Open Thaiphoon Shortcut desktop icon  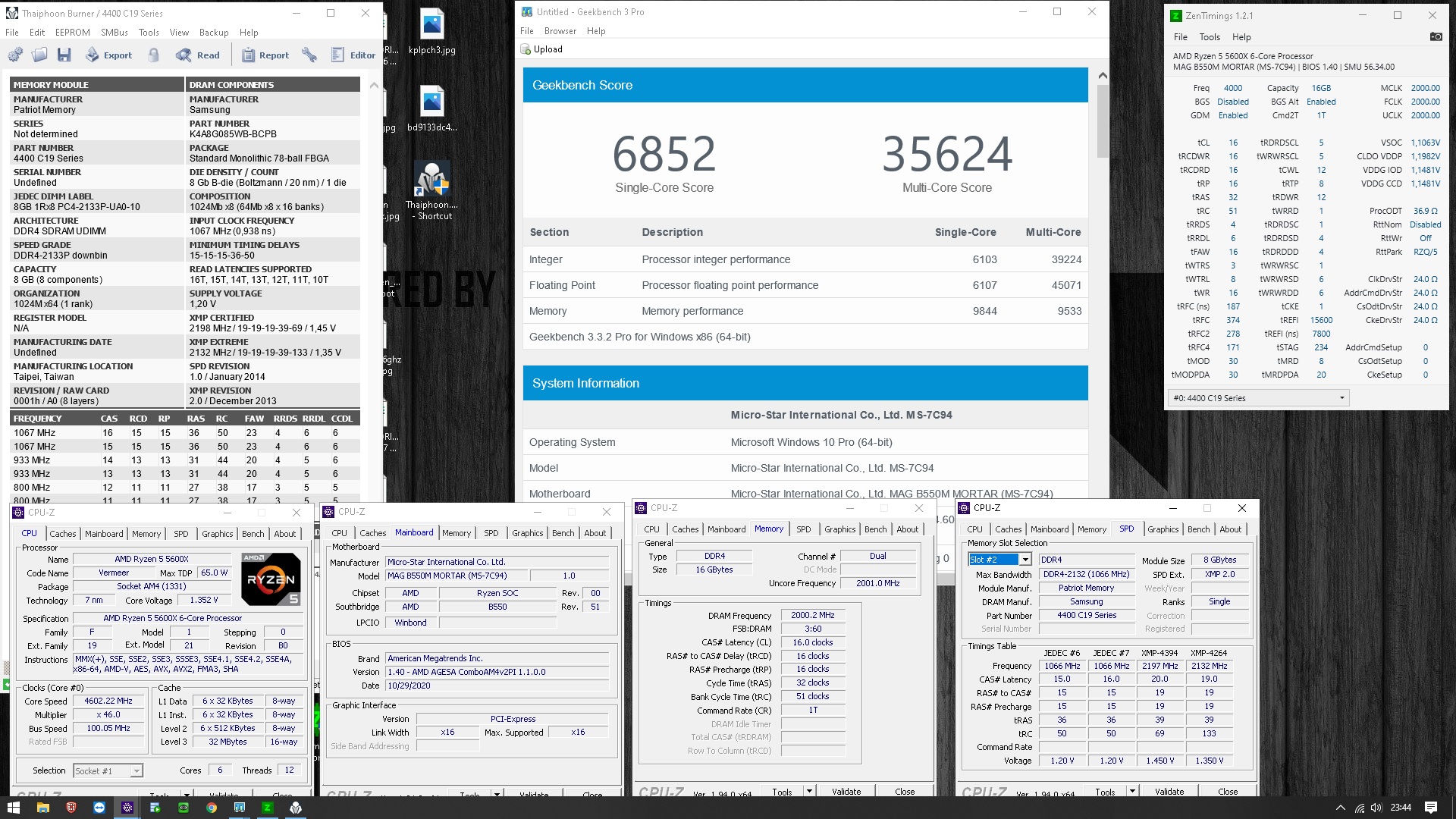[432, 191]
